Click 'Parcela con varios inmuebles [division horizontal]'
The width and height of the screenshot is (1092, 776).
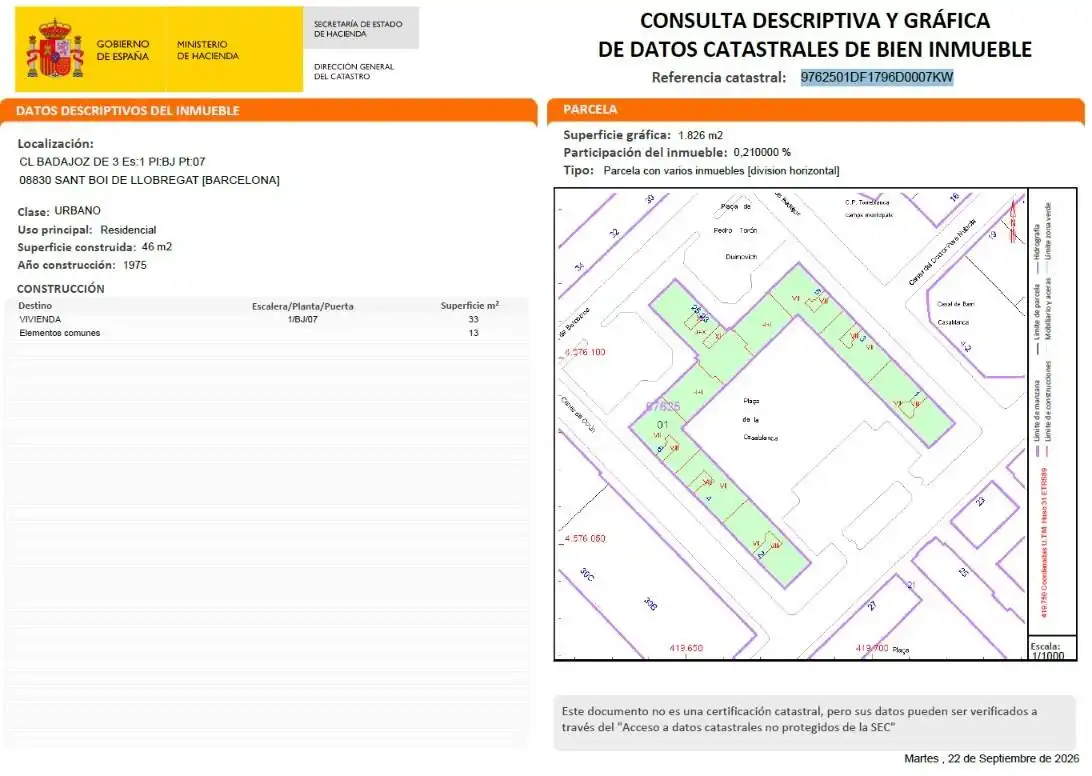(722, 171)
